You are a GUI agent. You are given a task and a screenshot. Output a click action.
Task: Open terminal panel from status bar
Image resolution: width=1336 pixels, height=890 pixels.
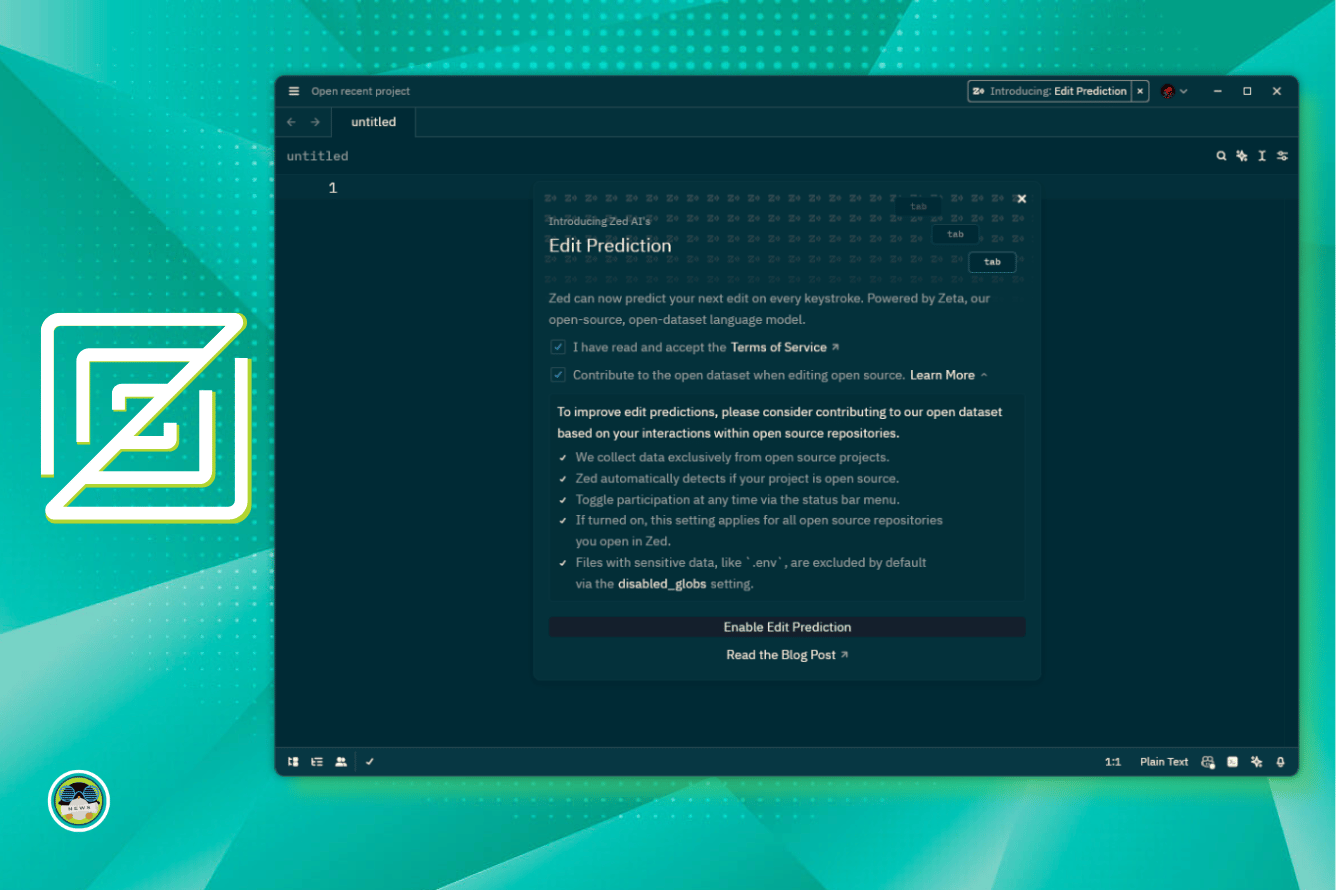coord(1232,762)
